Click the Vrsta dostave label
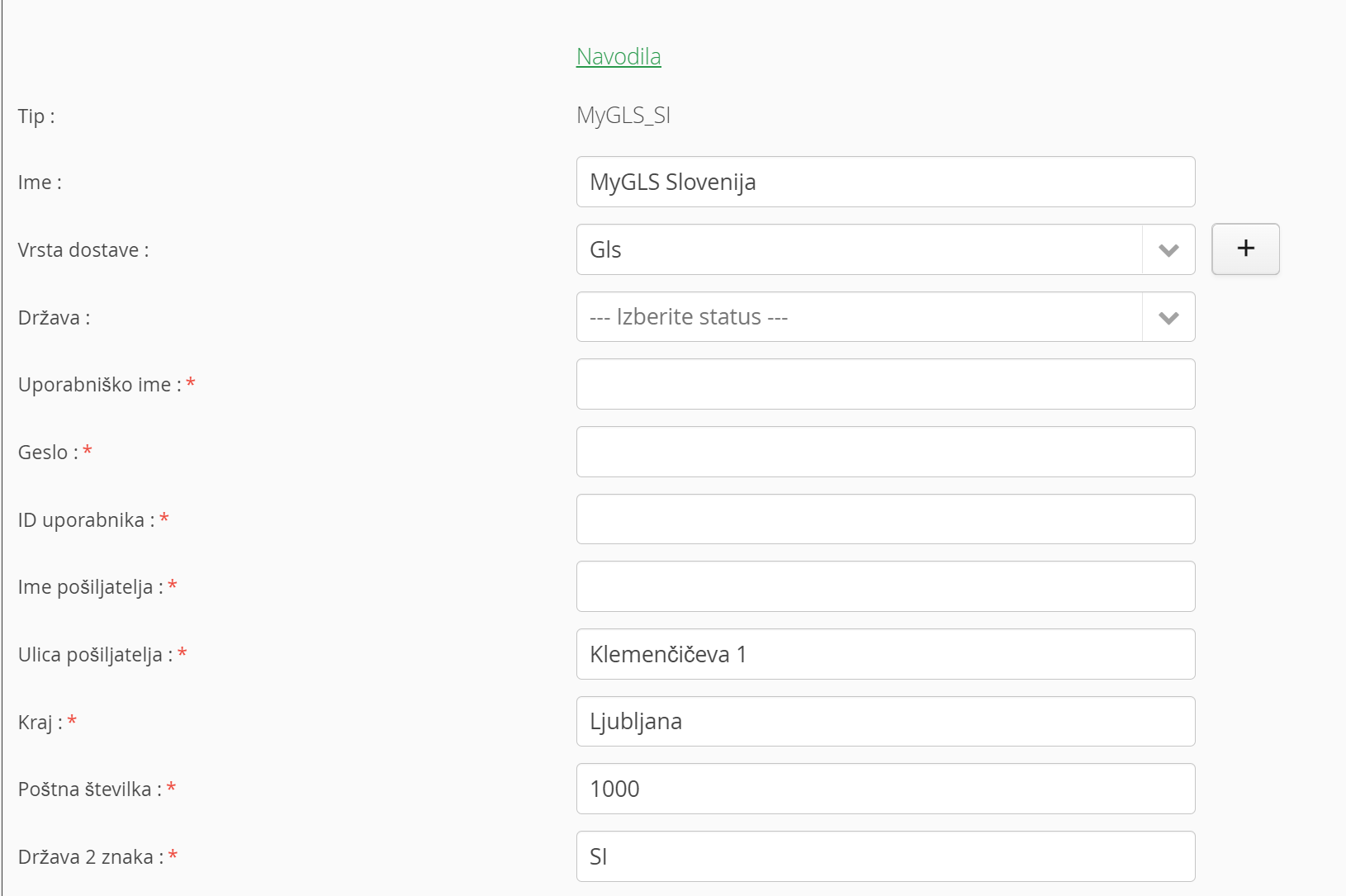 [83, 250]
